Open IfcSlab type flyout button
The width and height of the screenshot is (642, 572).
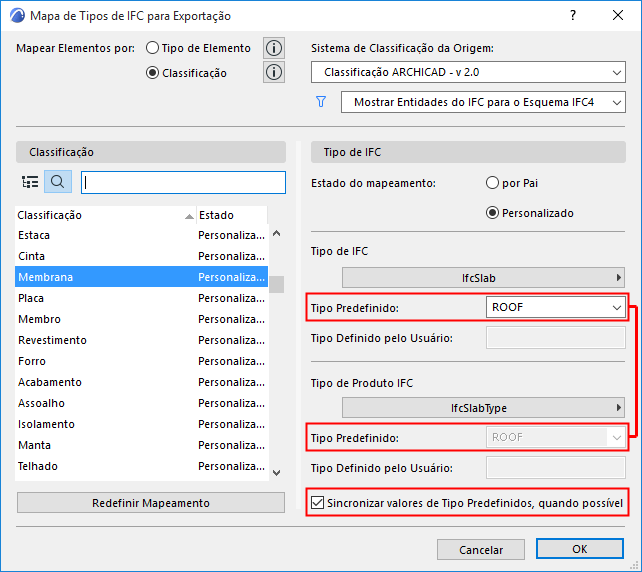483,278
